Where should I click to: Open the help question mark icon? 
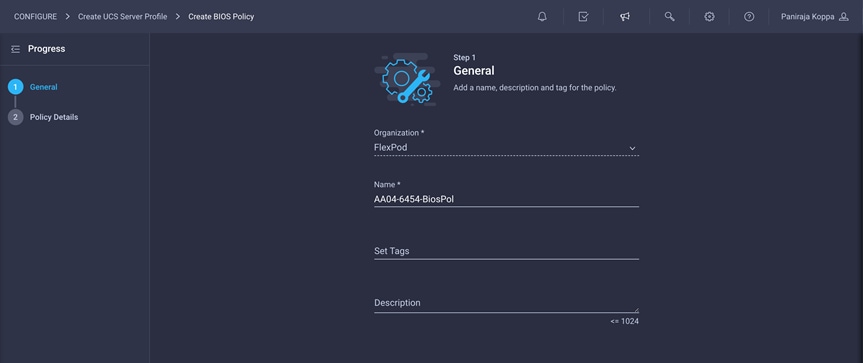(749, 16)
